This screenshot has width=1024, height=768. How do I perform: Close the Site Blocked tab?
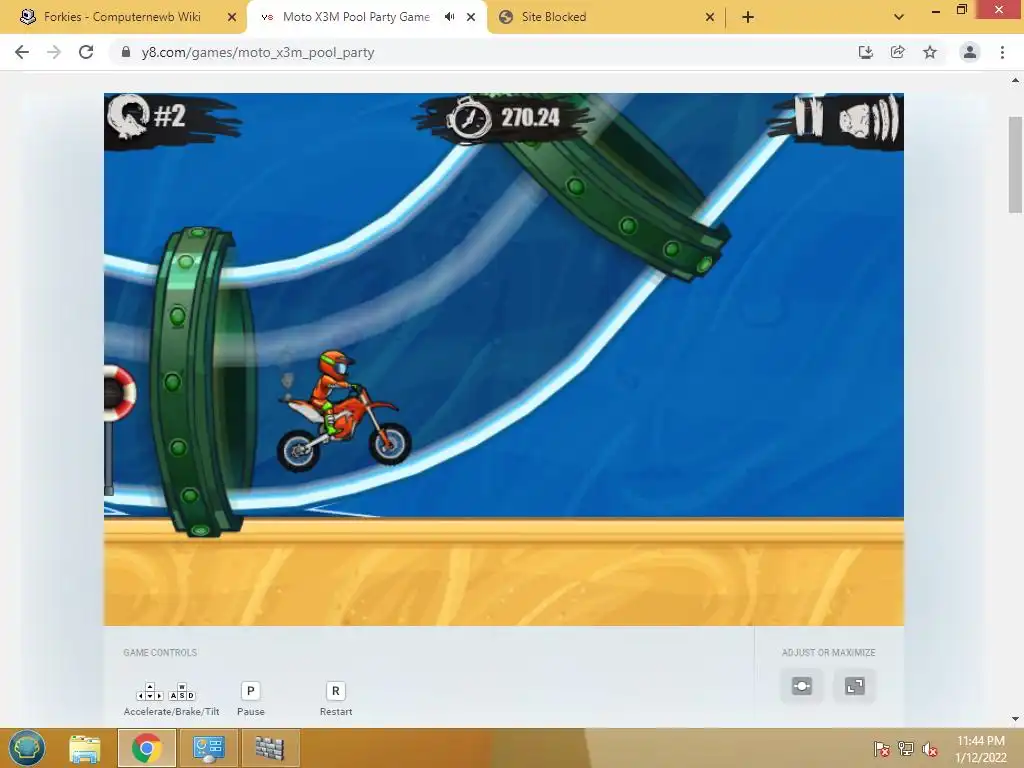710,17
